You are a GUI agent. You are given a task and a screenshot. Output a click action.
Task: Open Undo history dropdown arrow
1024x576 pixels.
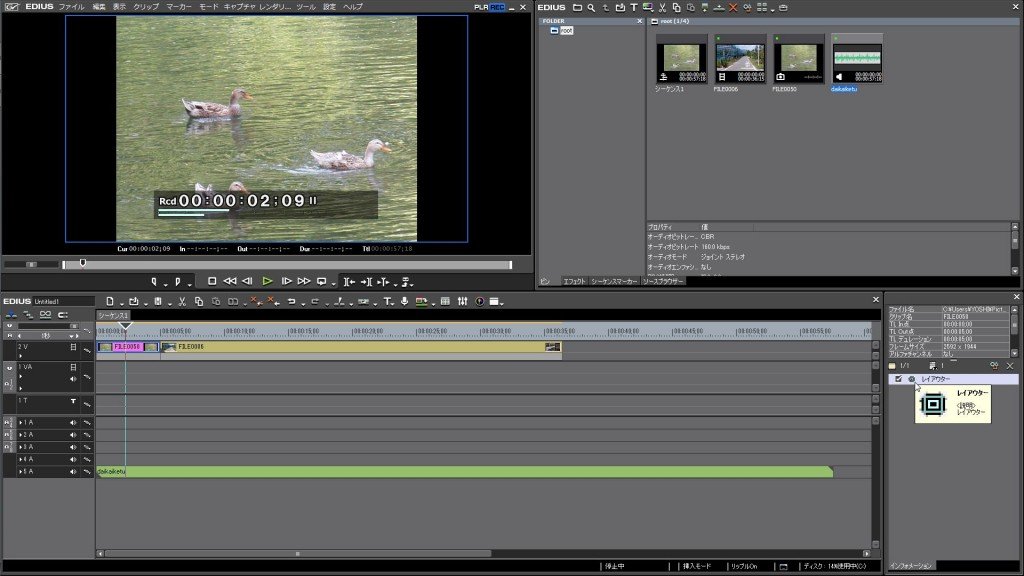tap(302, 303)
